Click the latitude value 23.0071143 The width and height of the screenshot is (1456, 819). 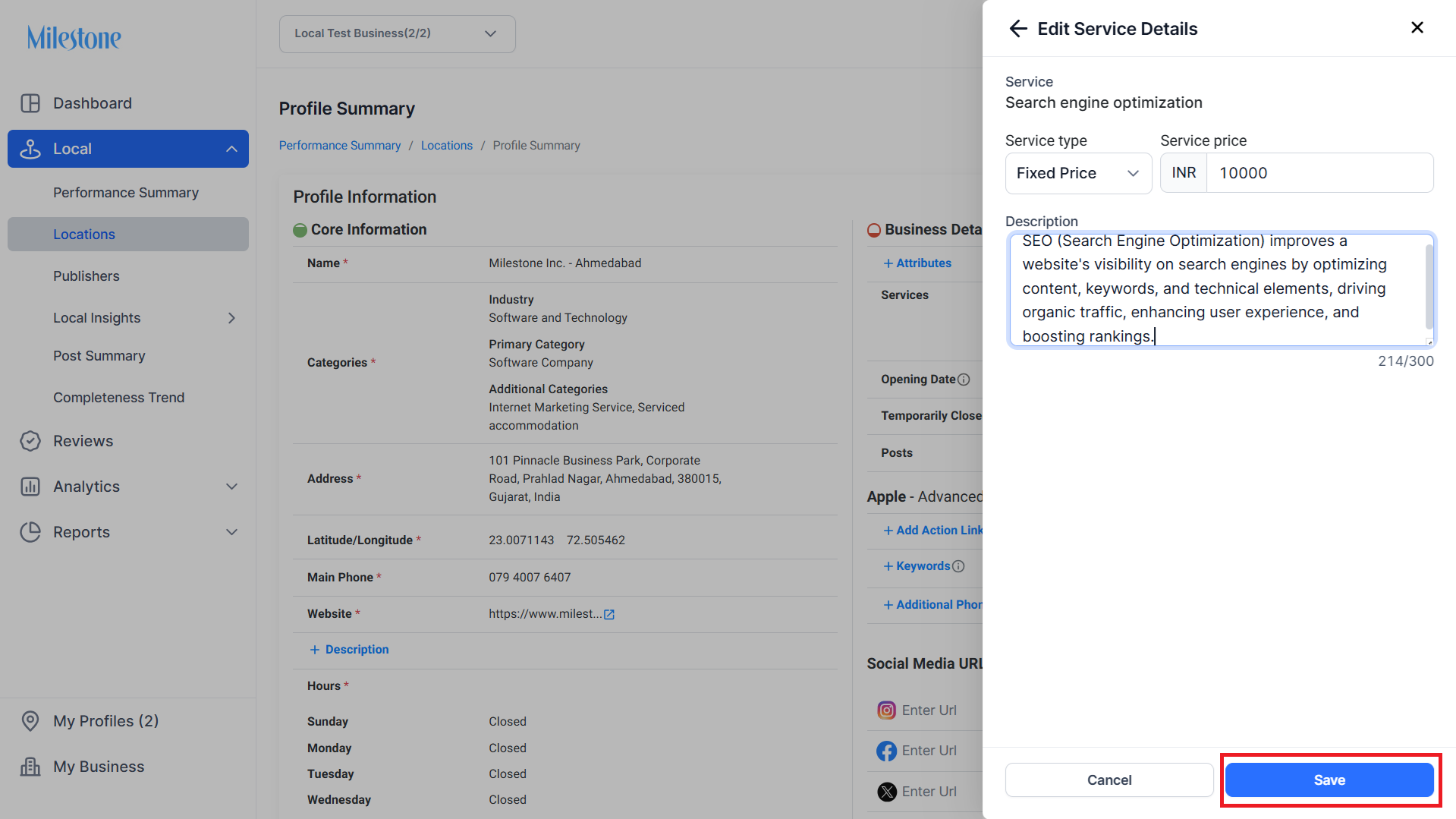click(x=521, y=540)
